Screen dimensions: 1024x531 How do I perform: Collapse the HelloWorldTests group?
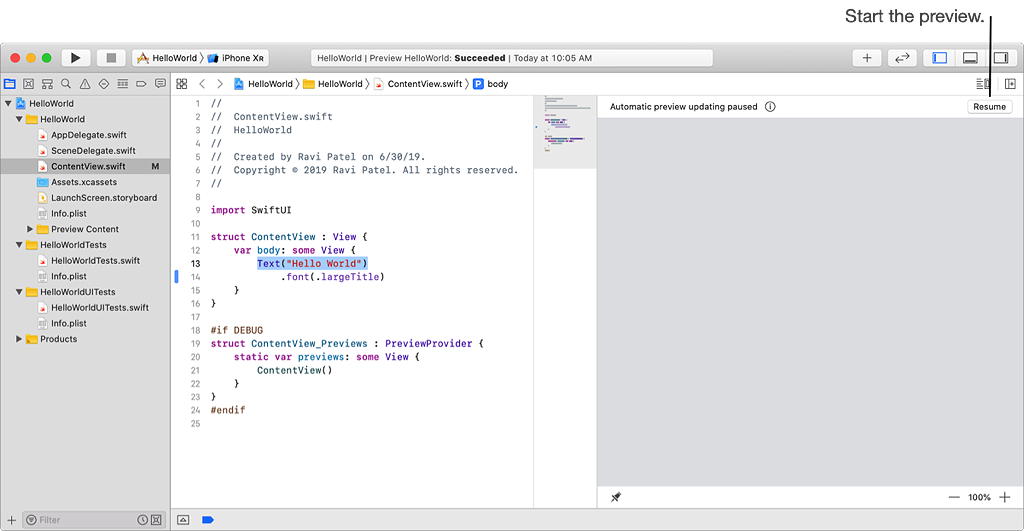click(19, 245)
